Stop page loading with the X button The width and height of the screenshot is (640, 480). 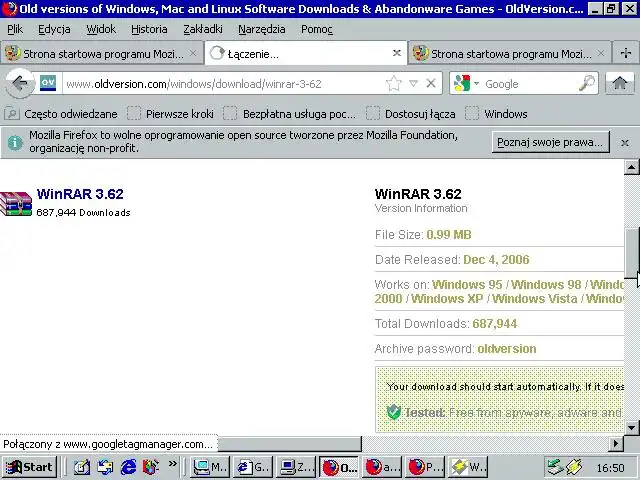431,83
